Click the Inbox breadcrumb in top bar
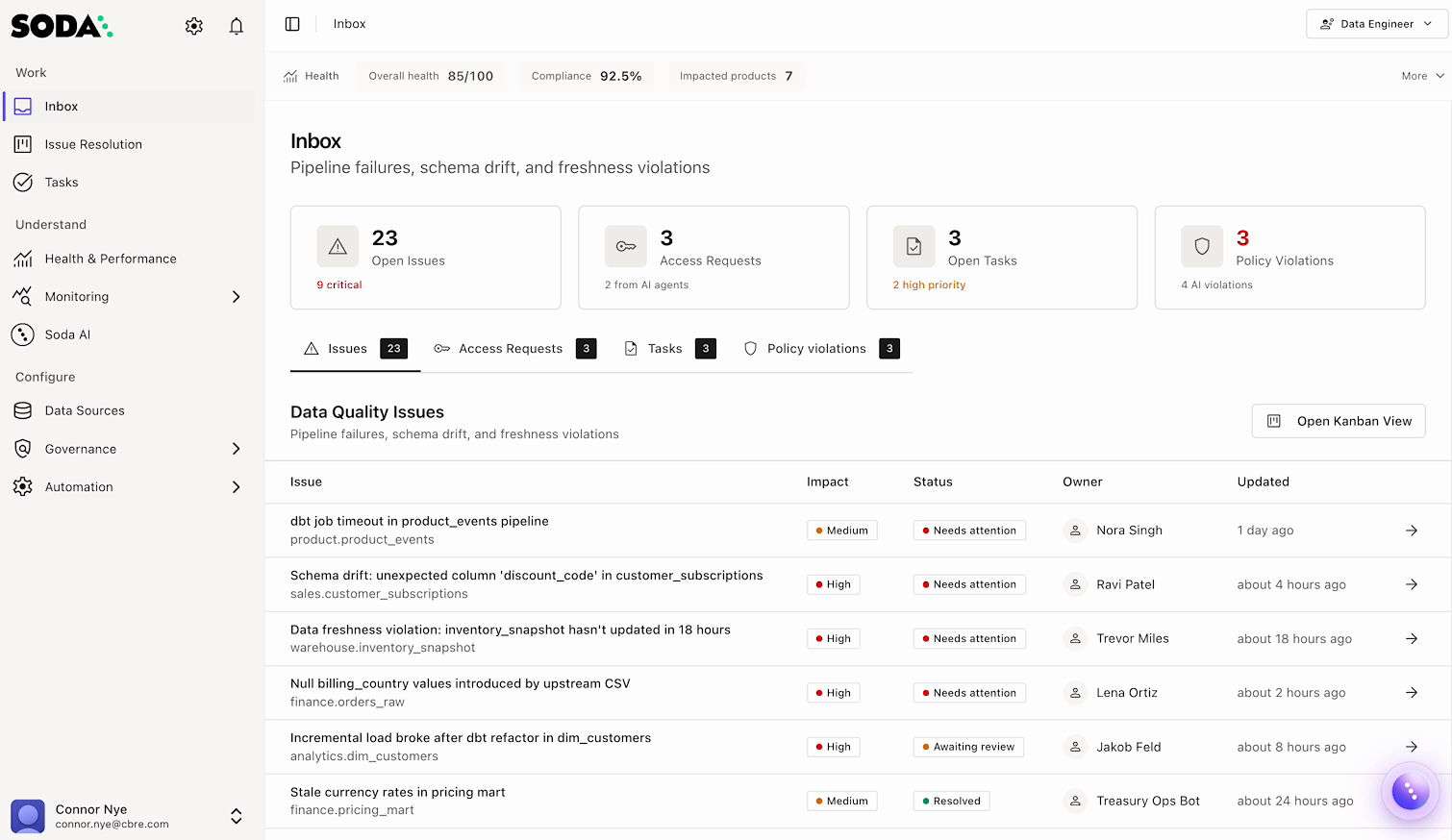The width and height of the screenshot is (1452, 840). coord(349,24)
